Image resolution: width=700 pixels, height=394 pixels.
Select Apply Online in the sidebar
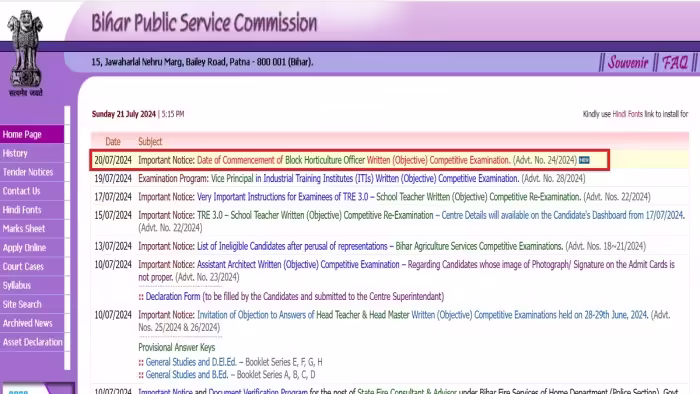(x=32, y=248)
